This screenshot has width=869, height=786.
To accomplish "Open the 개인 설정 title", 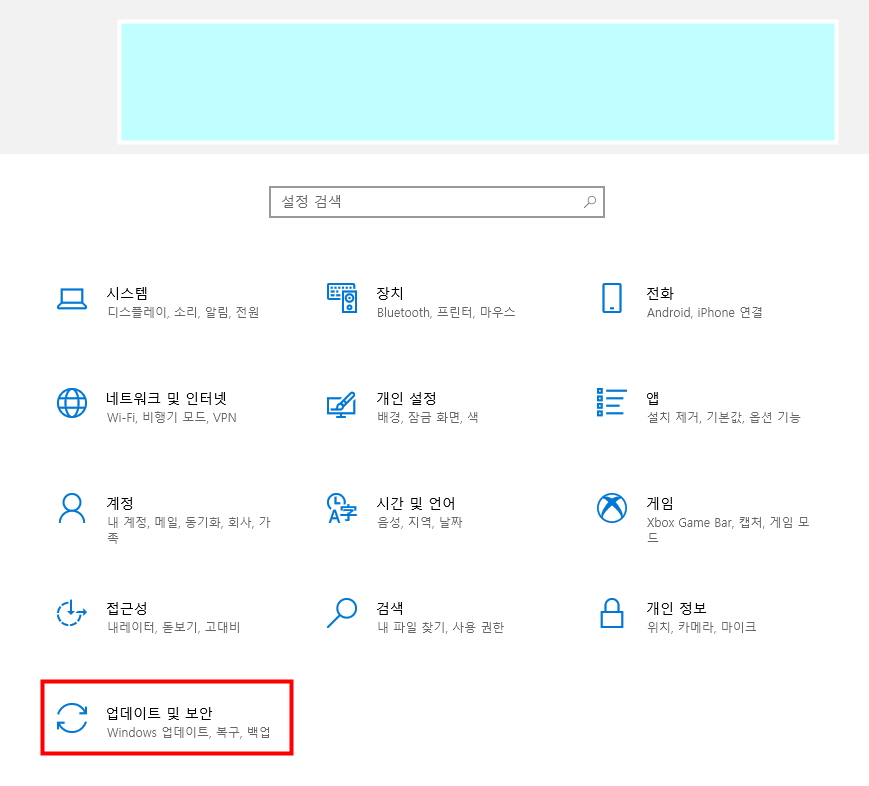I will point(406,398).
